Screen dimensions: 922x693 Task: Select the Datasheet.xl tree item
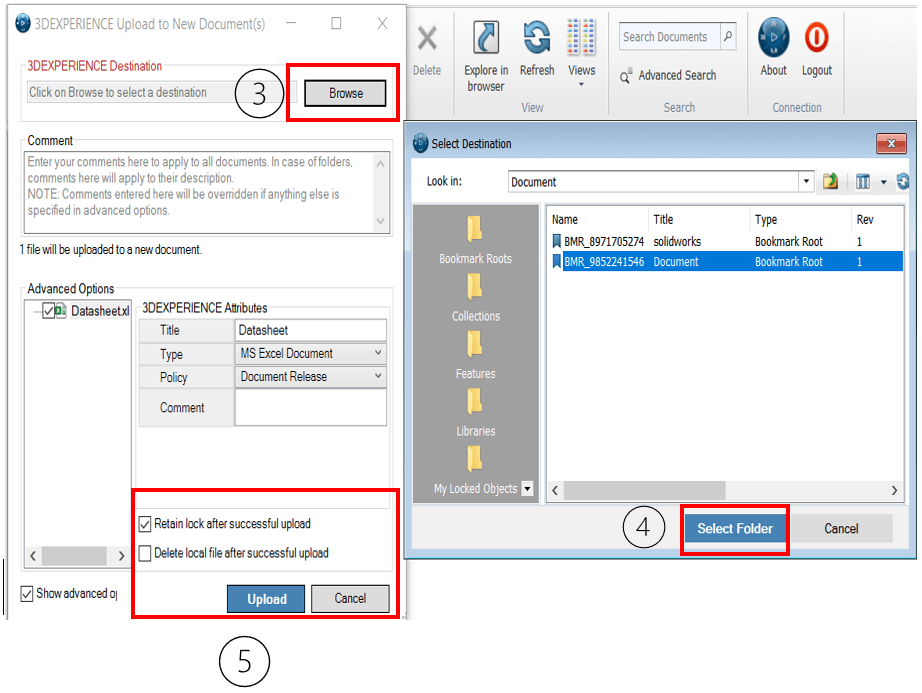[x=100, y=311]
